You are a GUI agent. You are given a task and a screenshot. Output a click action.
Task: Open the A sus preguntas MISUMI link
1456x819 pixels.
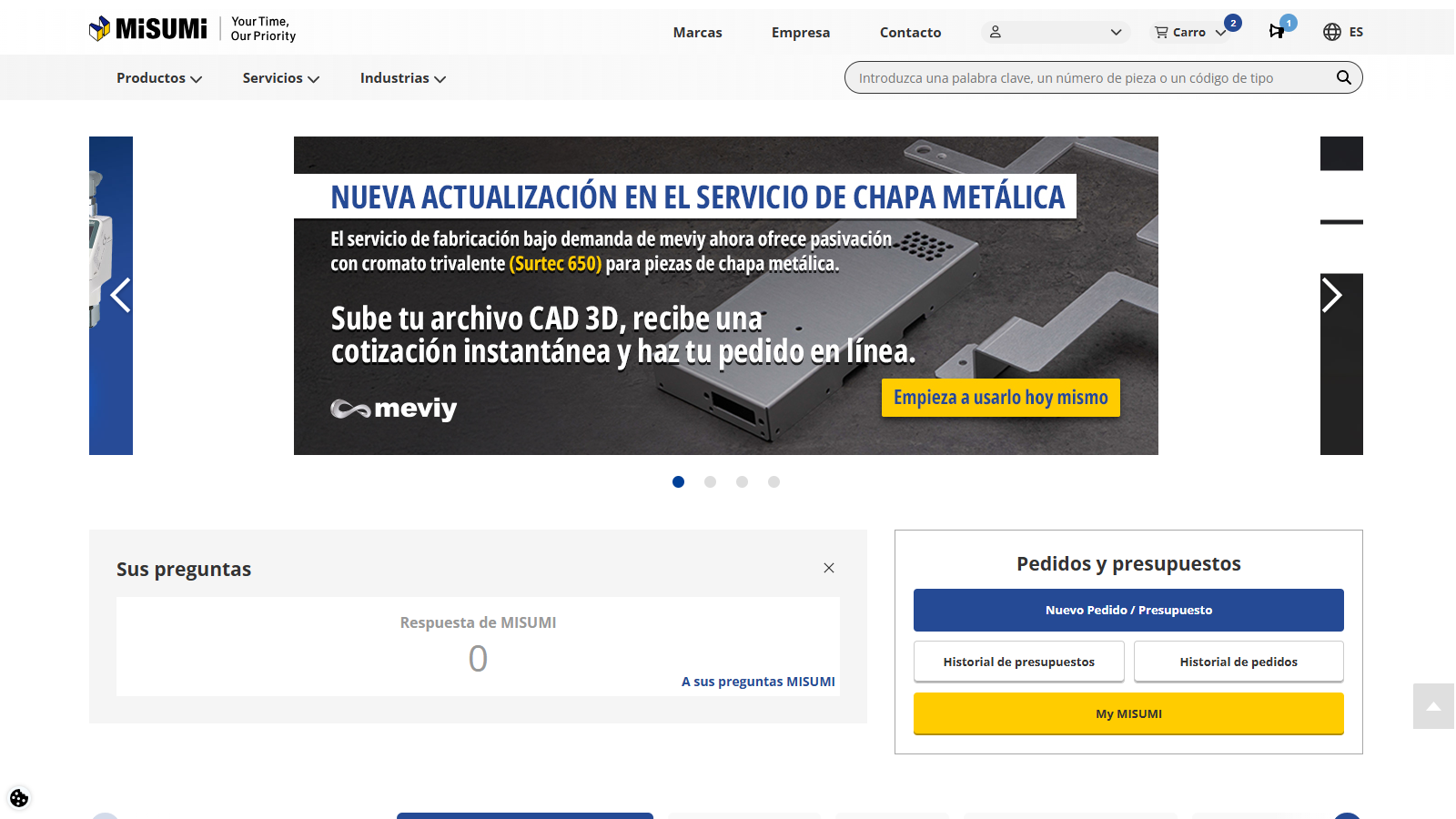(758, 682)
